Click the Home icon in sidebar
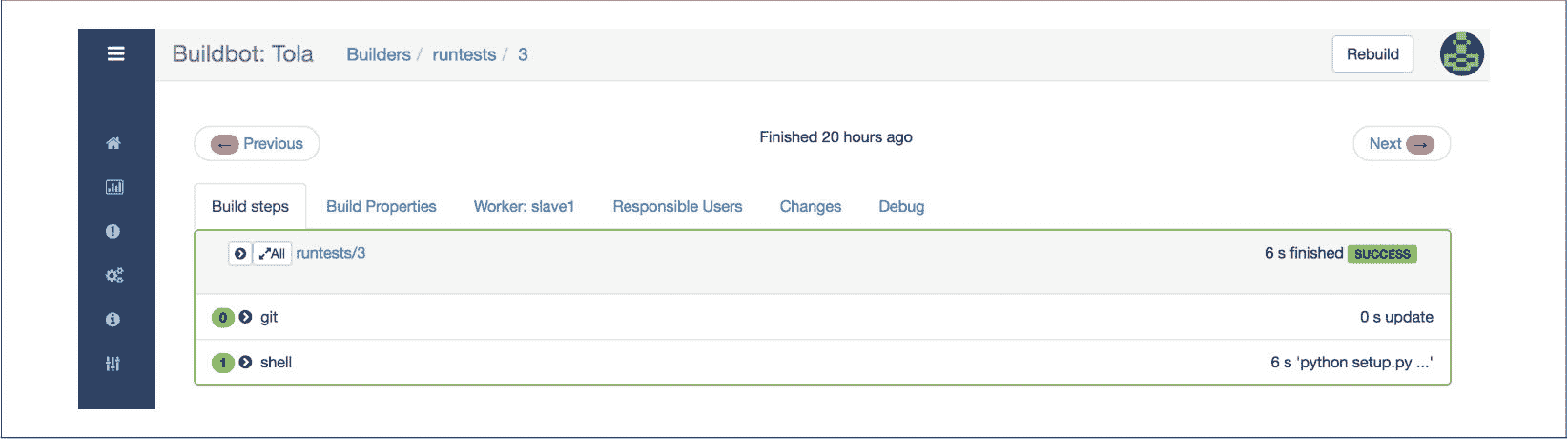 pos(113,143)
